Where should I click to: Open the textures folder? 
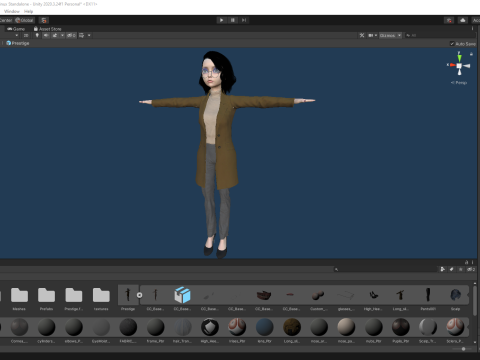coord(101,298)
